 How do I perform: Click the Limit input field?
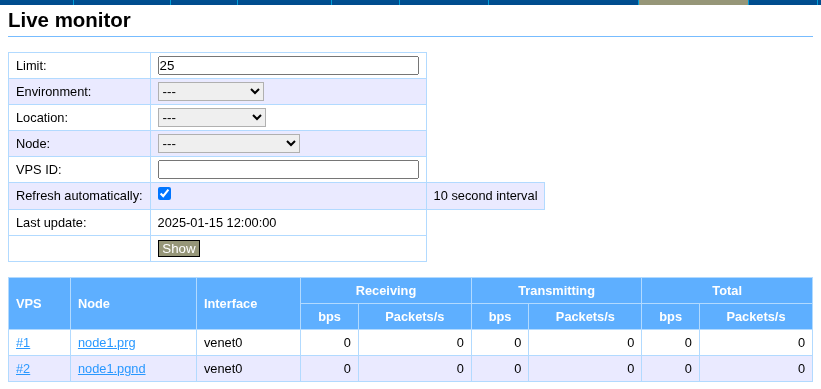click(288, 65)
